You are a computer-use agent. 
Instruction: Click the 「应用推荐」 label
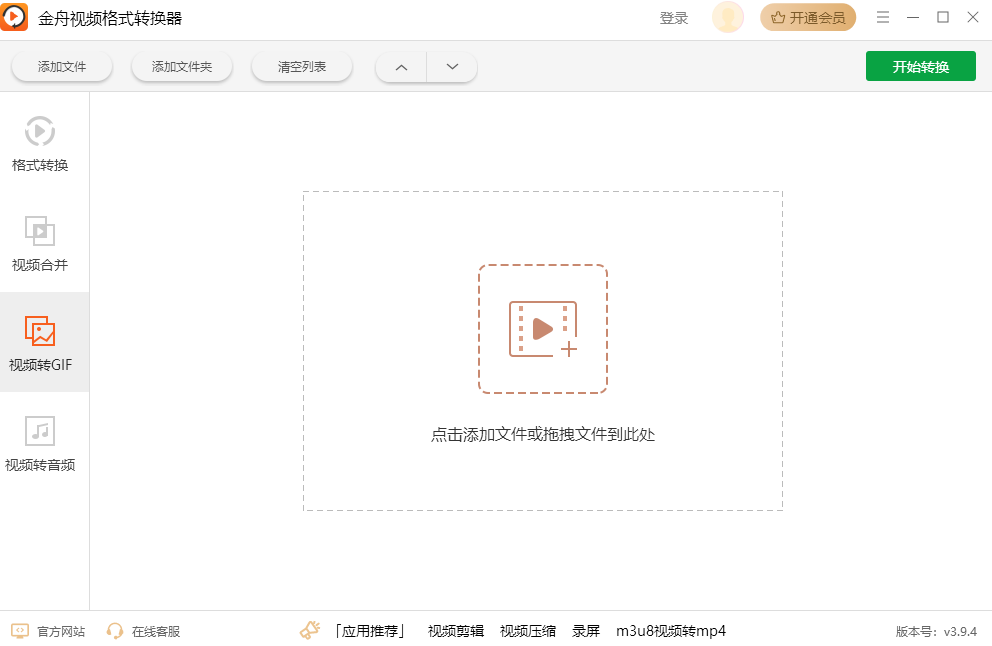(x=370, y=631)
